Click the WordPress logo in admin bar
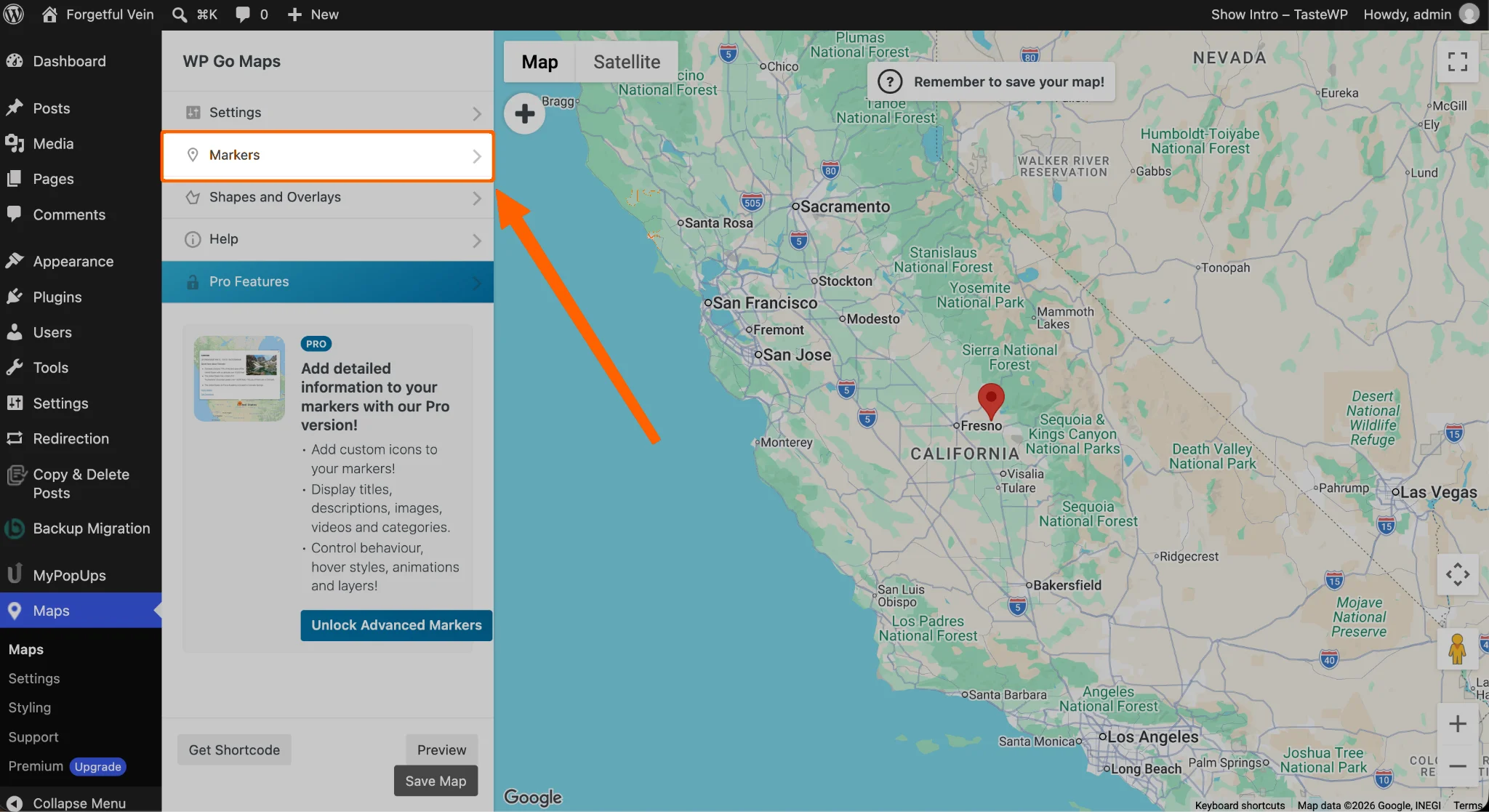 pos(15,15)
